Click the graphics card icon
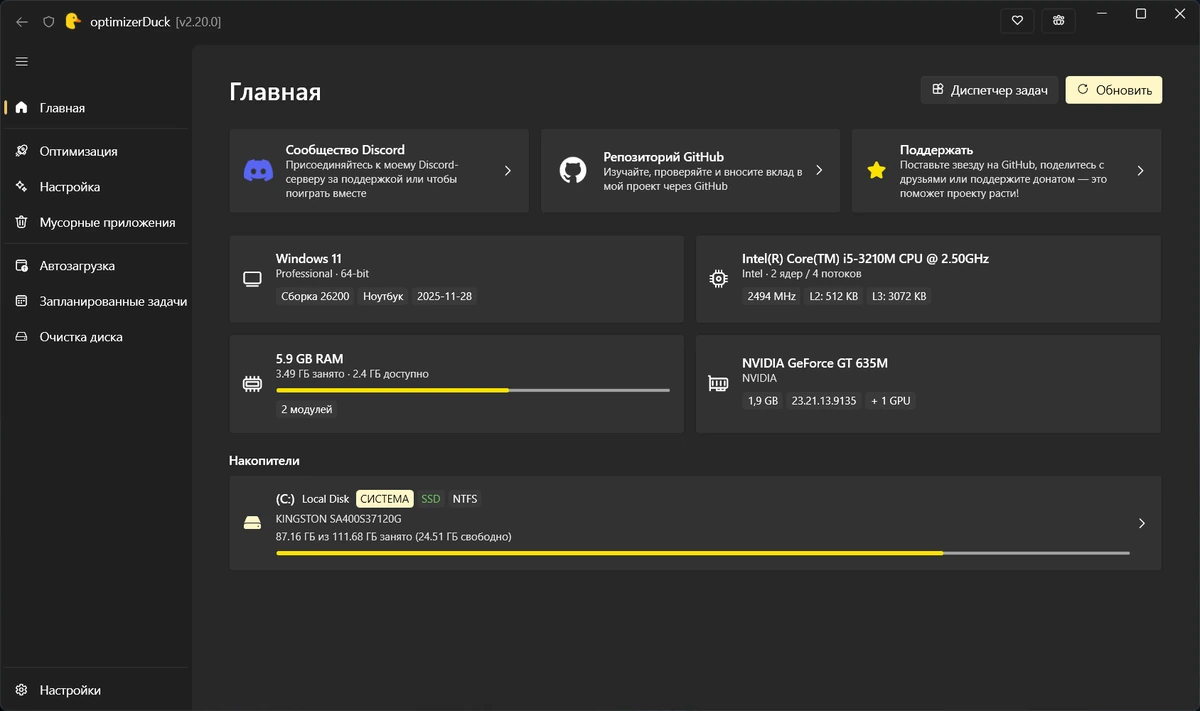This screenshot has width=1200, height=711. pos(717,383)
